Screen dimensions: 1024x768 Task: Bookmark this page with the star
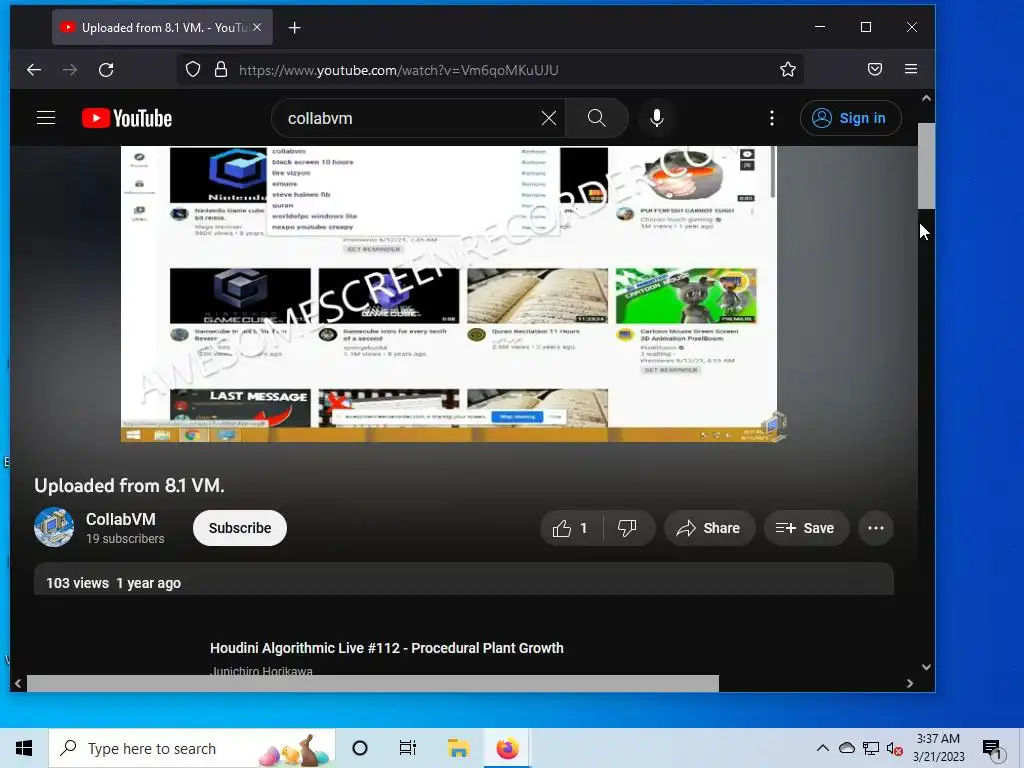click(x=788, y=70)
